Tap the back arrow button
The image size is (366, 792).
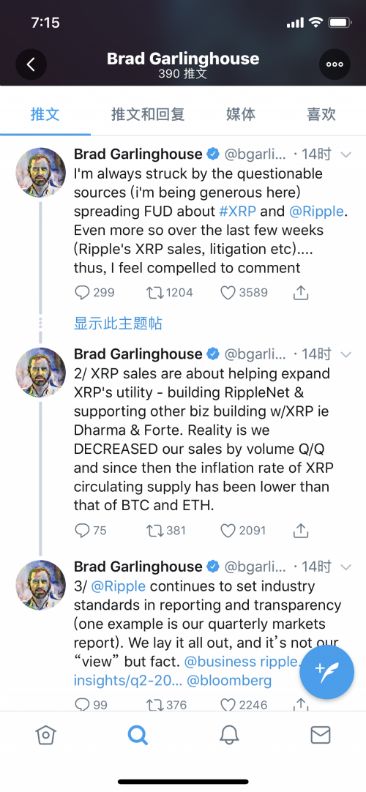[31, 64]
